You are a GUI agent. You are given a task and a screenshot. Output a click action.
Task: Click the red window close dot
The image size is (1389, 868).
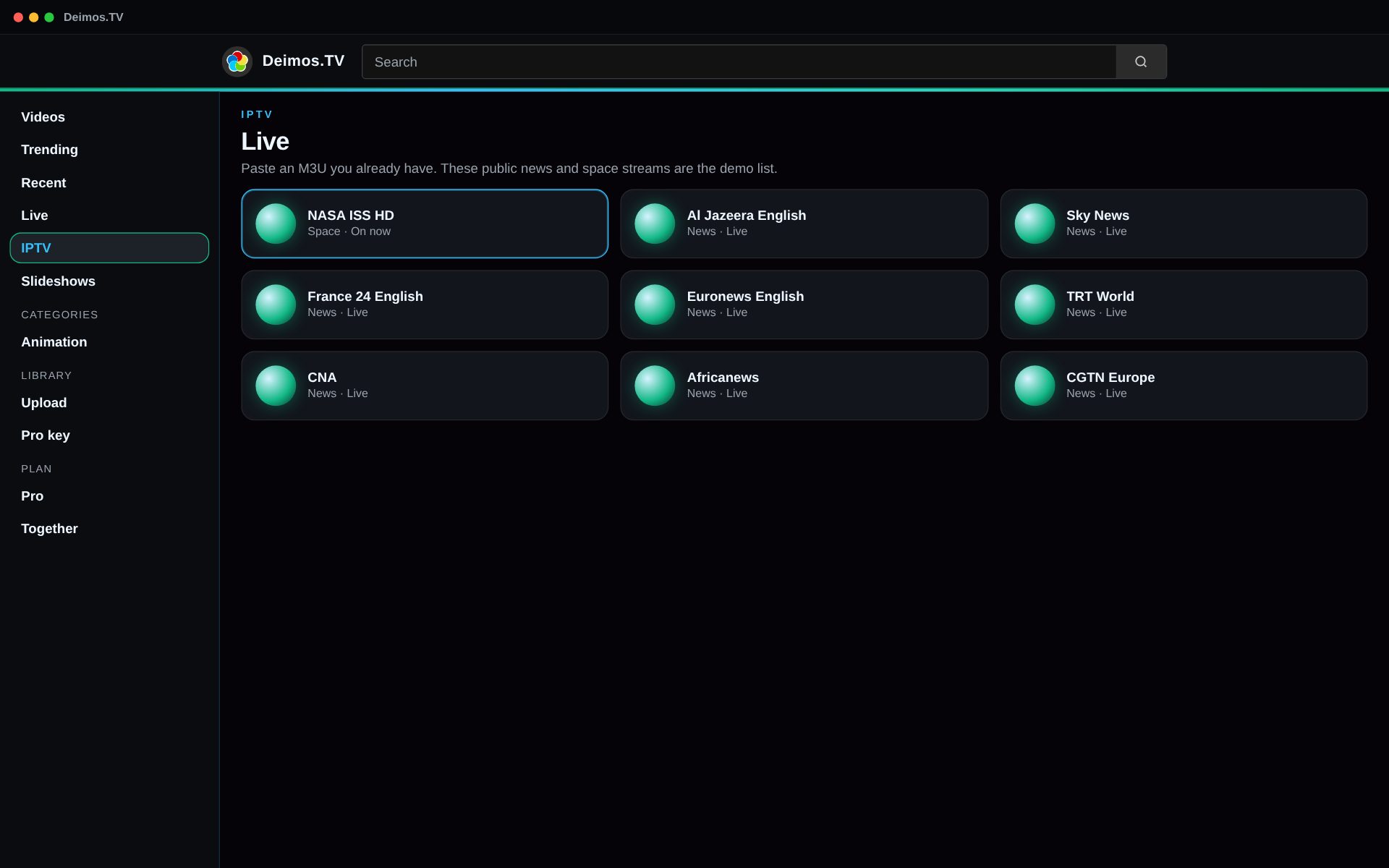[x=18, y=17]
